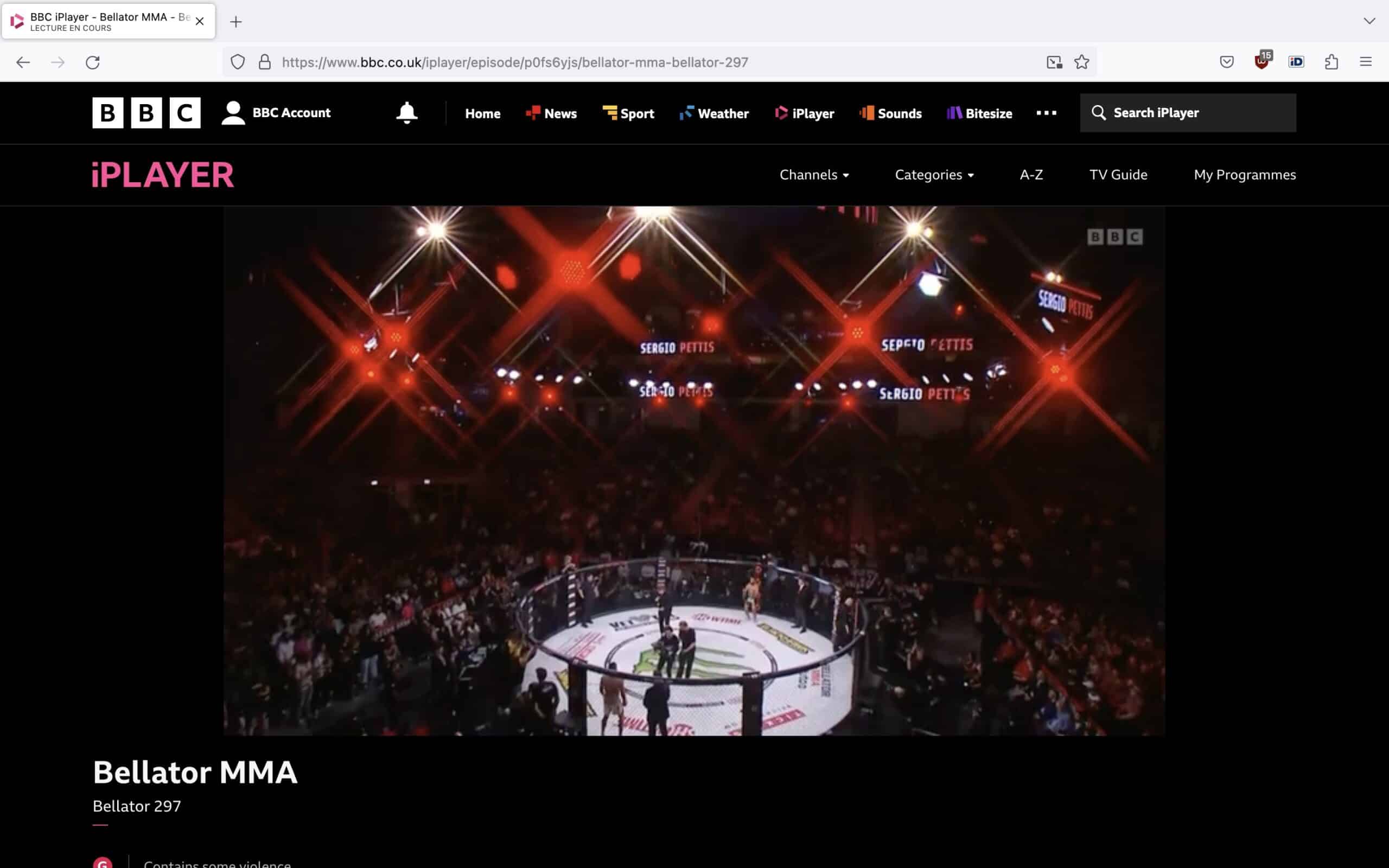Go back with the browser back arrow
1389x868 pixels.
pyautogui.click(x=23, y=62)
